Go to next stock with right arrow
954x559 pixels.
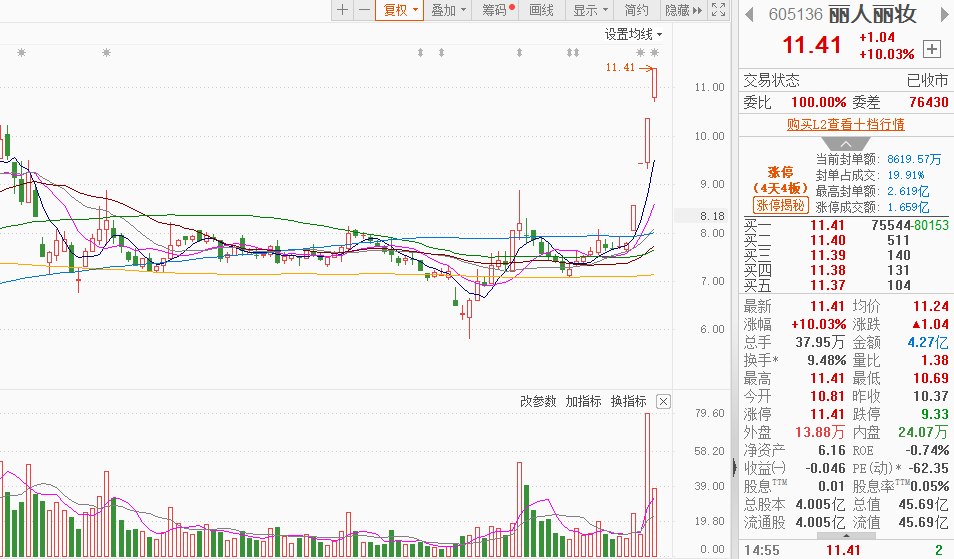tap(944, 14)
